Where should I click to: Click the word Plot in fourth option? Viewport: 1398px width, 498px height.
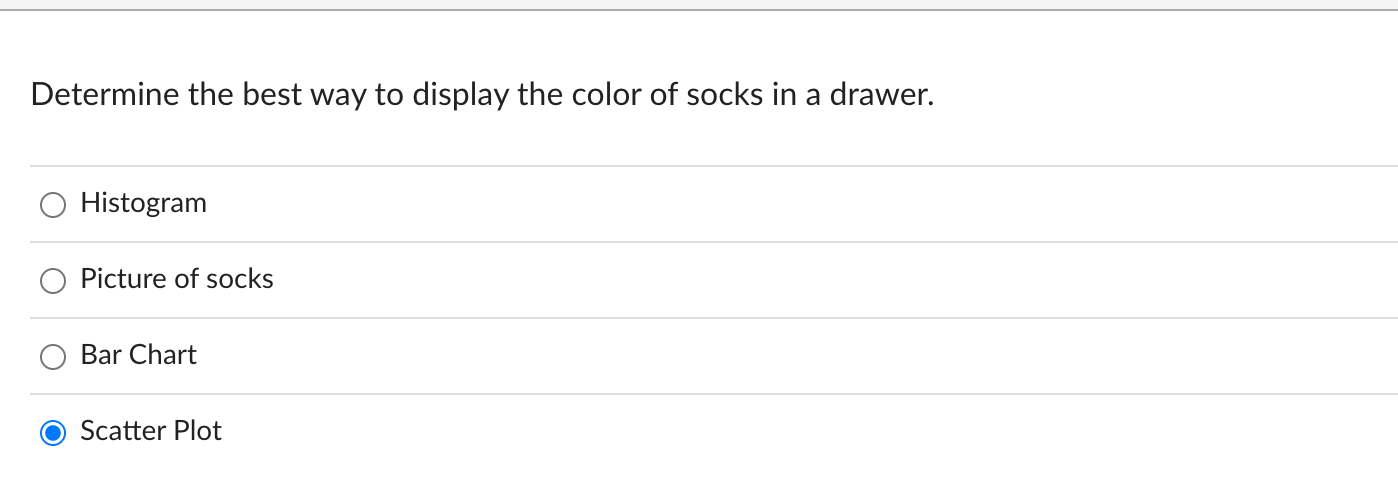coord(198,431)
